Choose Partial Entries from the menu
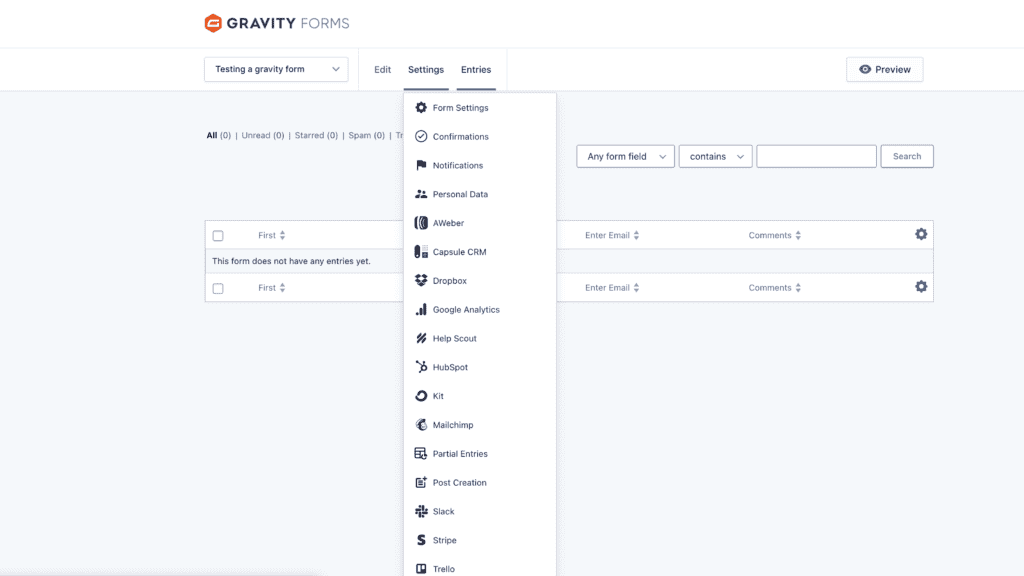This screenshot has width=1024, height=576. pos(480,453)
